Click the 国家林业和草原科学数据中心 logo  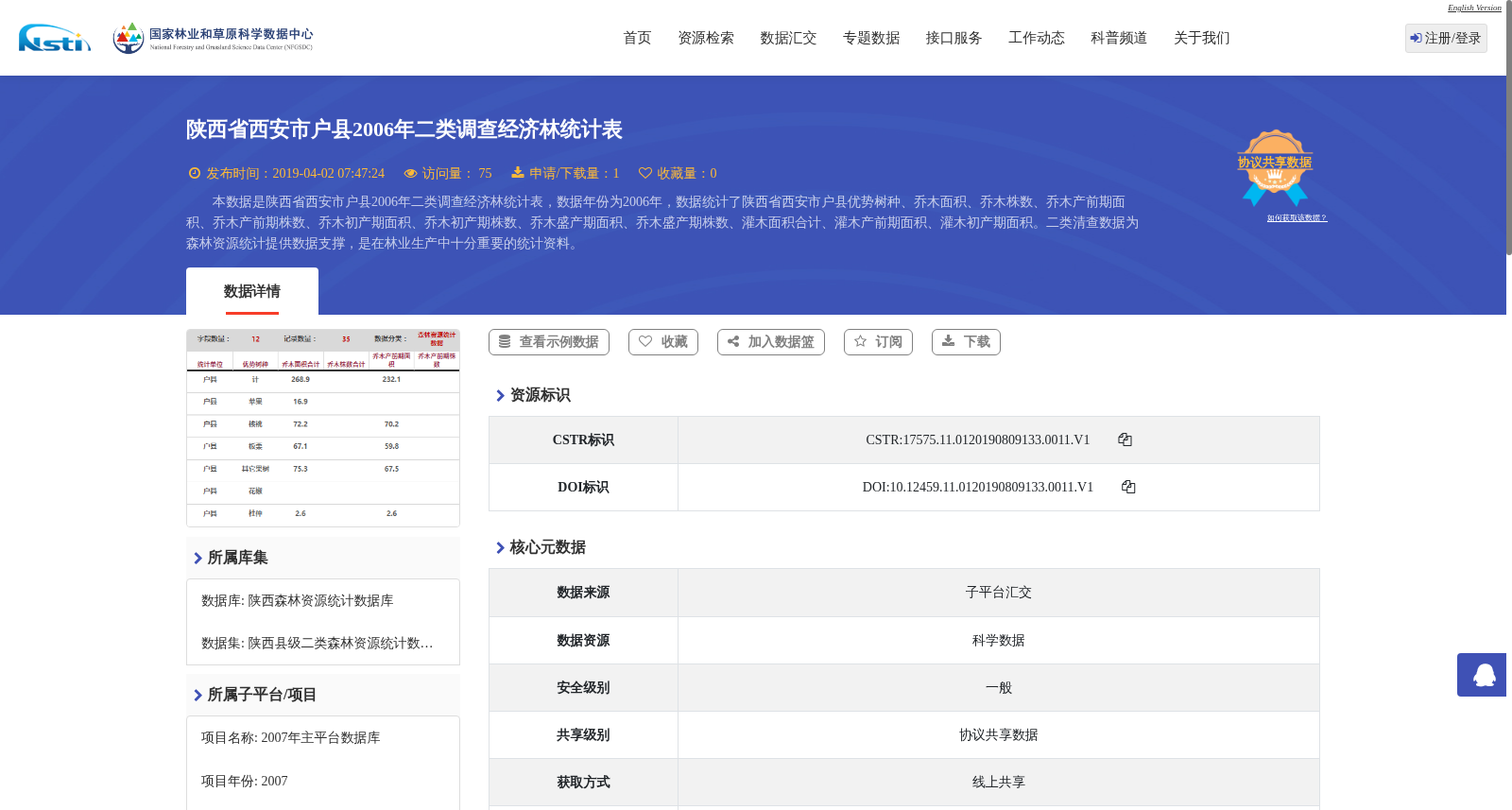(x=213, y=38)
